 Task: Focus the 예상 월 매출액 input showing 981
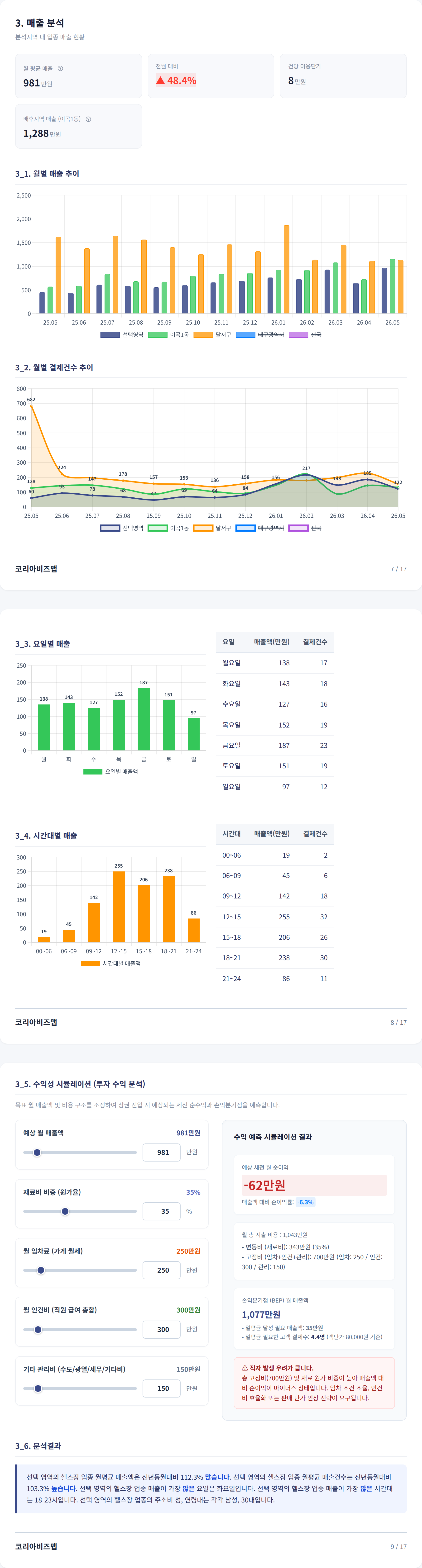coord(161,1152)
